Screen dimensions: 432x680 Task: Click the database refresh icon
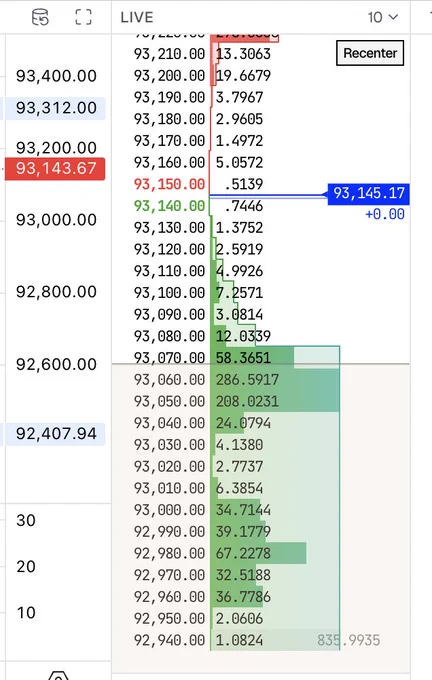[40, 17]
